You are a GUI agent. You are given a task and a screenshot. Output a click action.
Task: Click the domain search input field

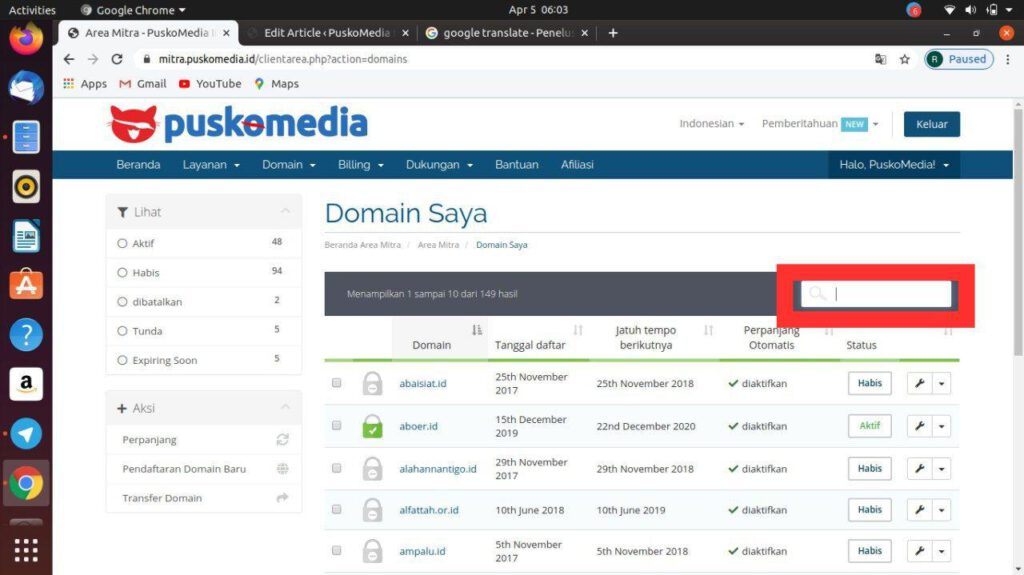(x=876, y=294)
